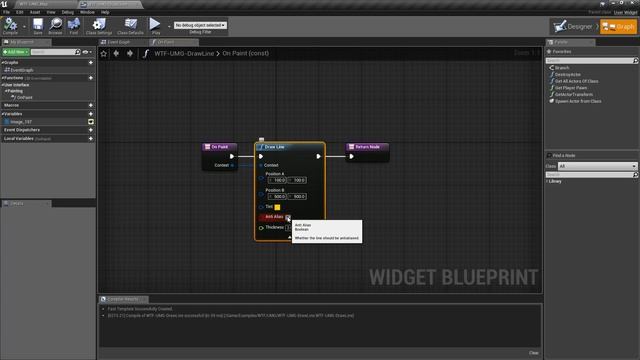The image size is (640, 360).
Task: Click the Add New button
Action: pos(16,52)
